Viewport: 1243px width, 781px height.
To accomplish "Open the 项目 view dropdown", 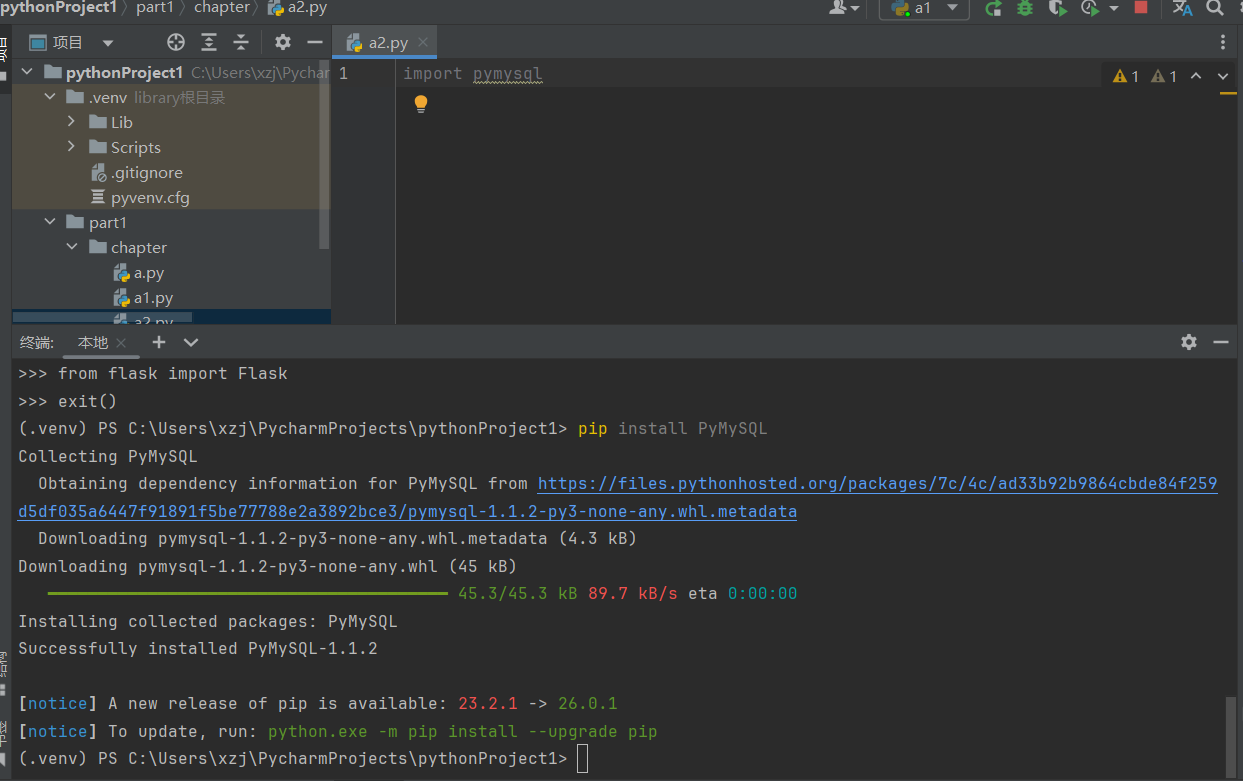I will [72, 42].
